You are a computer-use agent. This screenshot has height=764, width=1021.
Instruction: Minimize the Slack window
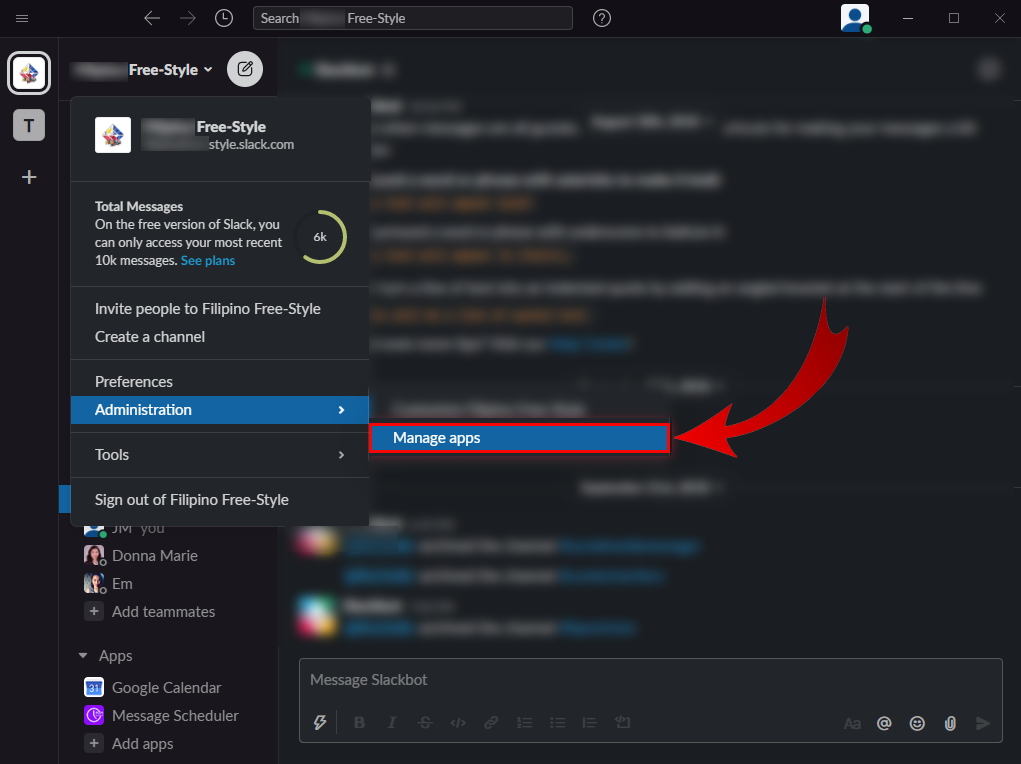pyautogui.click(x=908, y=18)
